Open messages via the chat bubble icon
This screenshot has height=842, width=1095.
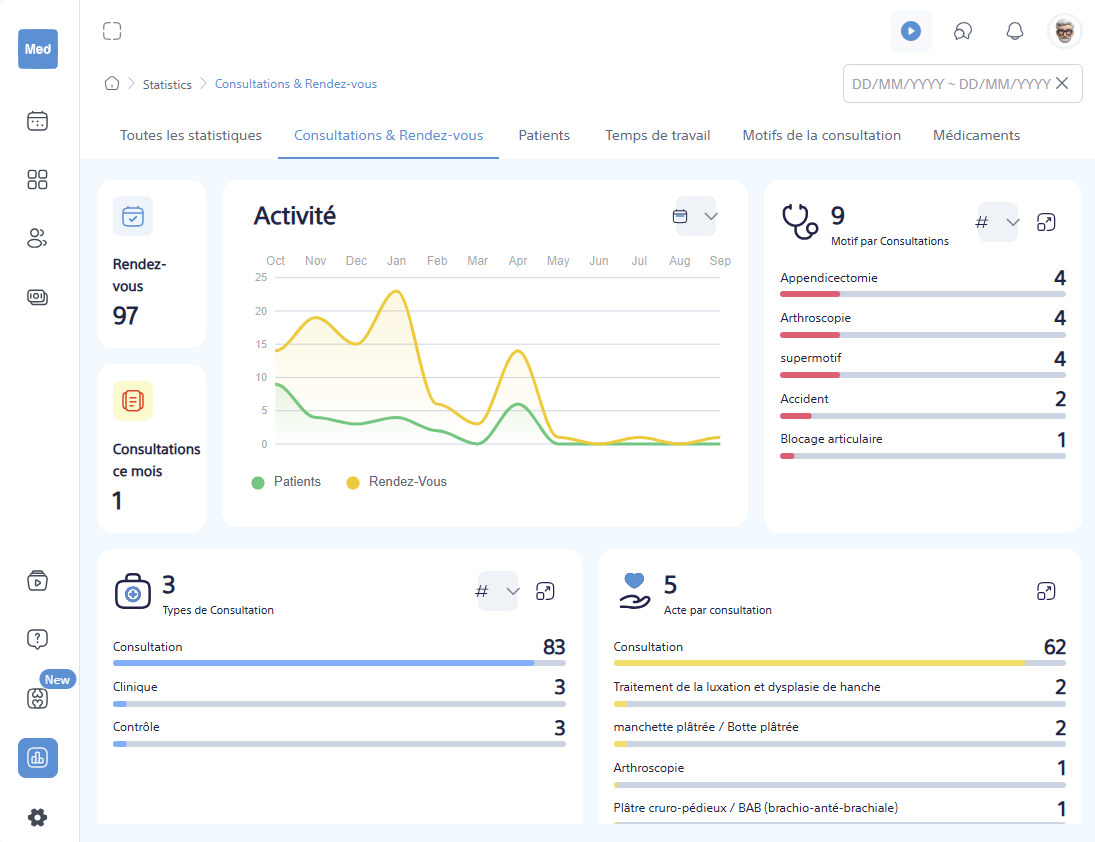point(962,31)
